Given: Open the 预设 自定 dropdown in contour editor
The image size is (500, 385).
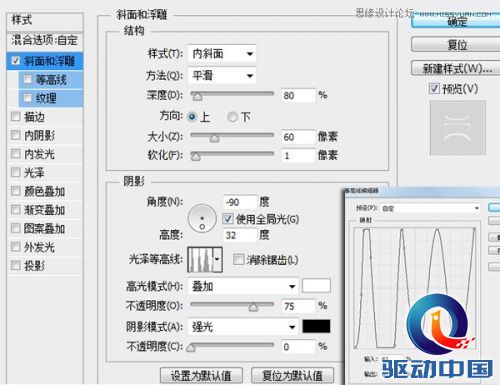Looking at the screenshot, I should (x=429, y=208).
